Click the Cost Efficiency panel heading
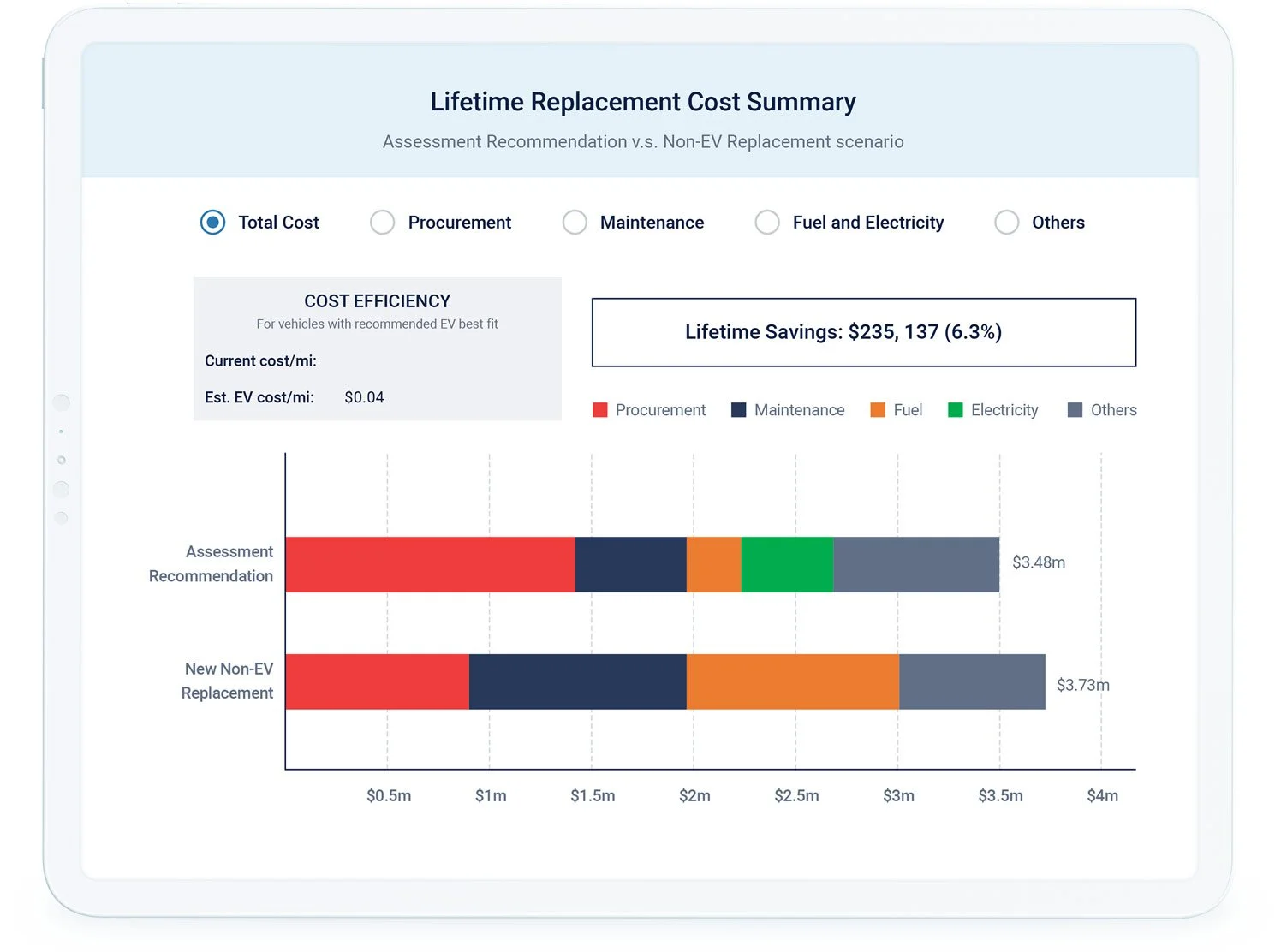The width and height of the screenshot is (1281, 952). click(378, 301)
